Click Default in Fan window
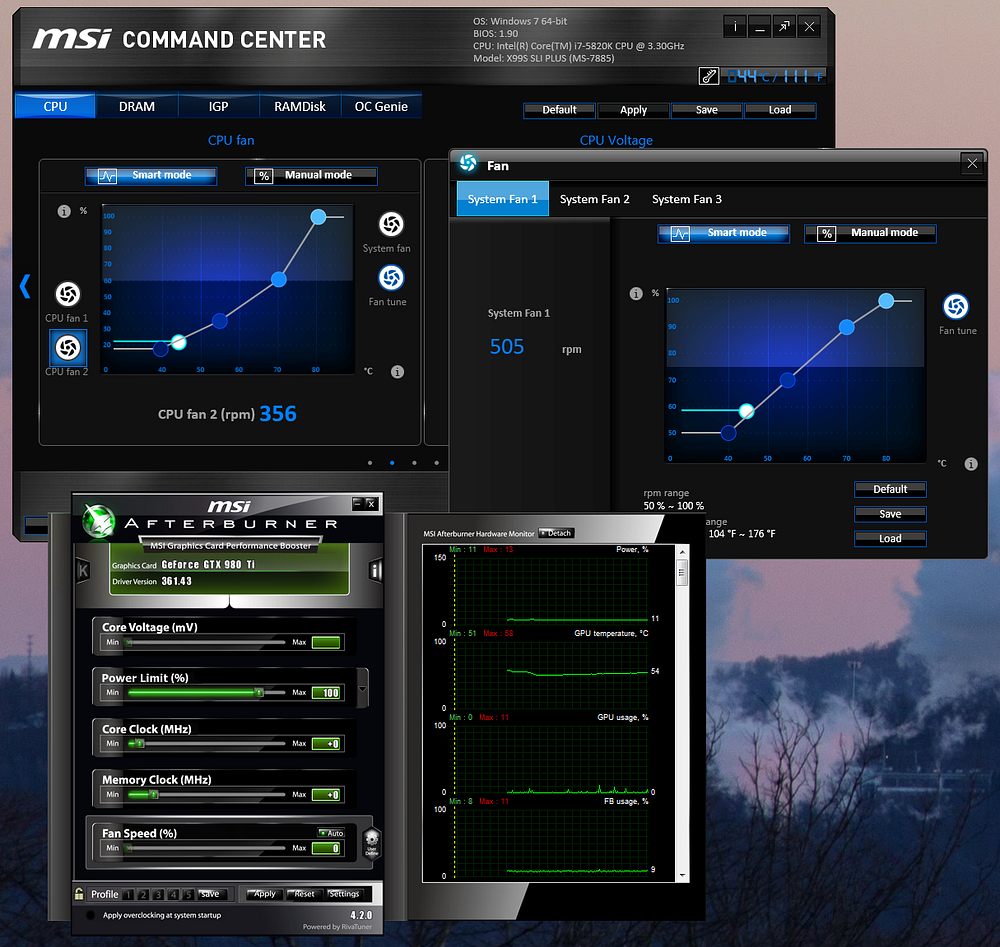Viewport: 1000px width, 947px height. coord(890,490)
